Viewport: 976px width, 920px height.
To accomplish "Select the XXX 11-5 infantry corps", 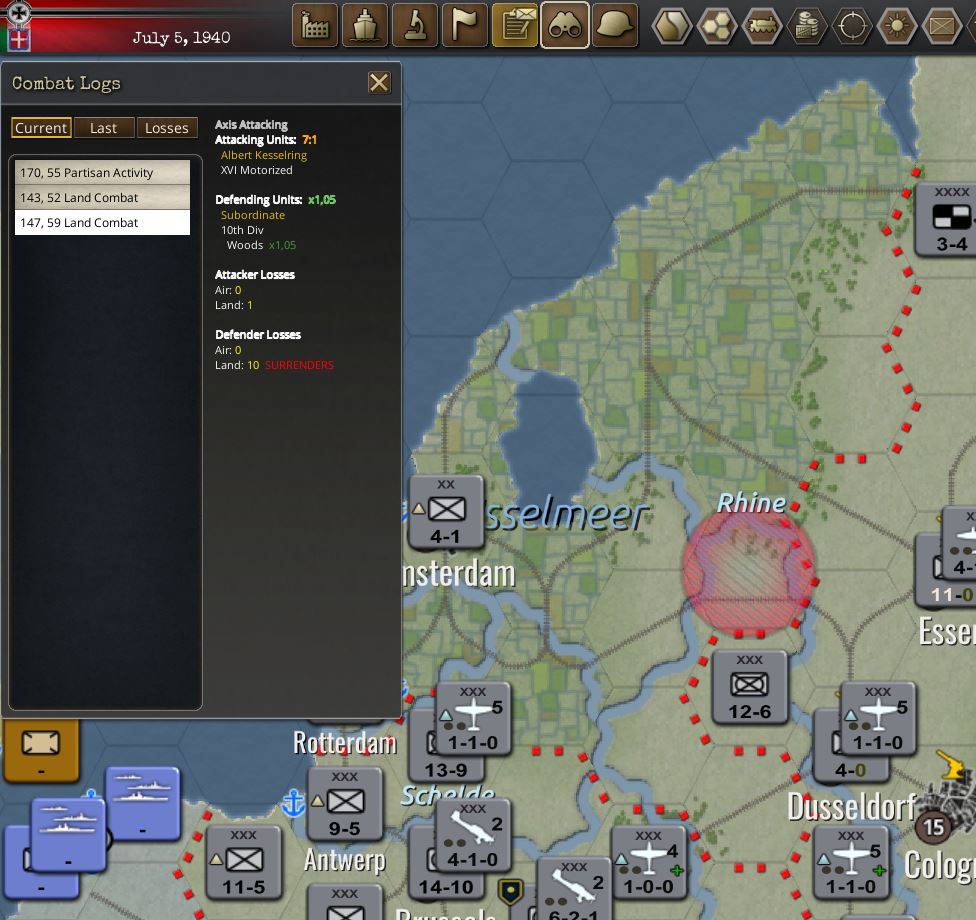I will coord(243,862).
